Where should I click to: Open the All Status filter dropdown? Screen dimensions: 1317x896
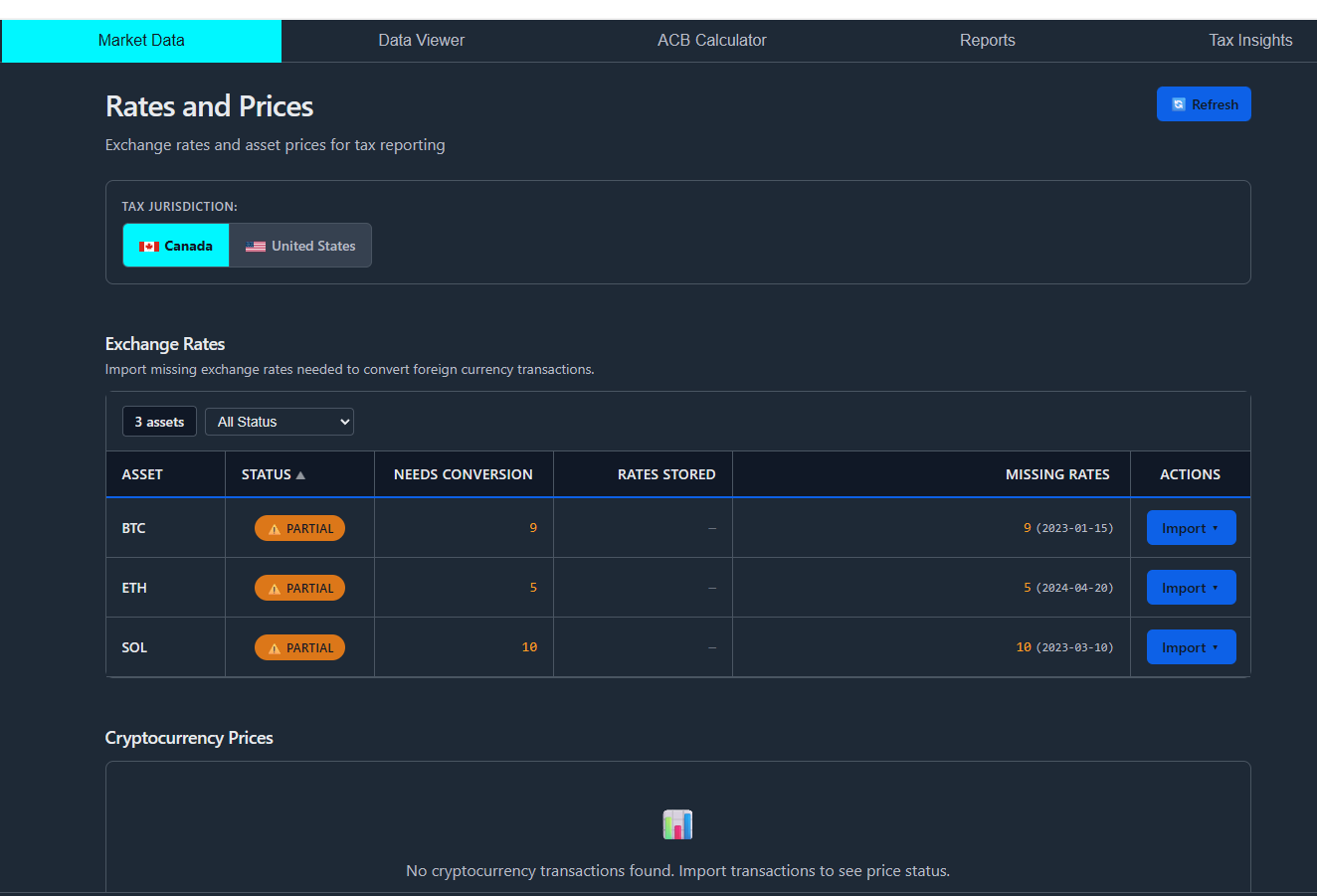(x=280, y=421)
